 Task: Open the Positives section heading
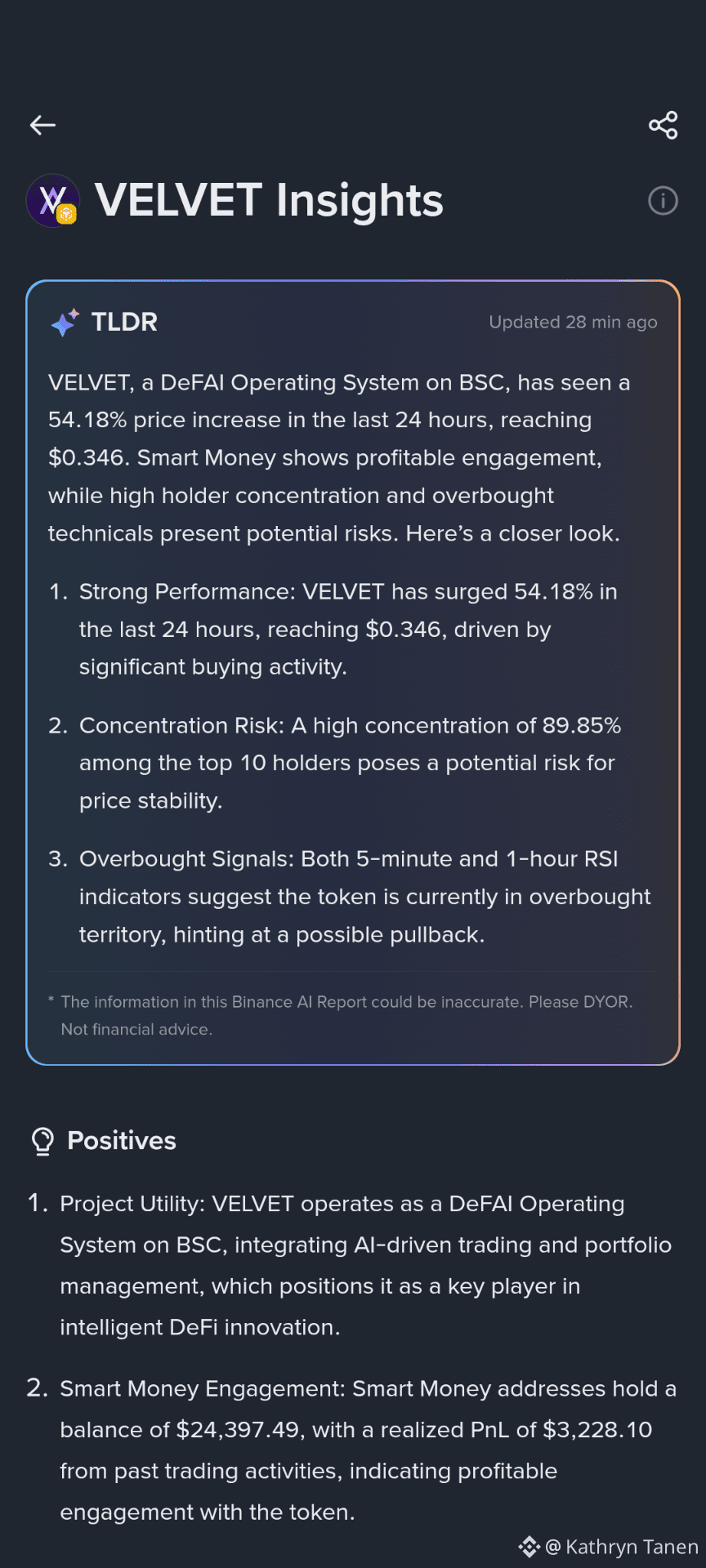pyautogui.click(x=122, y=1141)
